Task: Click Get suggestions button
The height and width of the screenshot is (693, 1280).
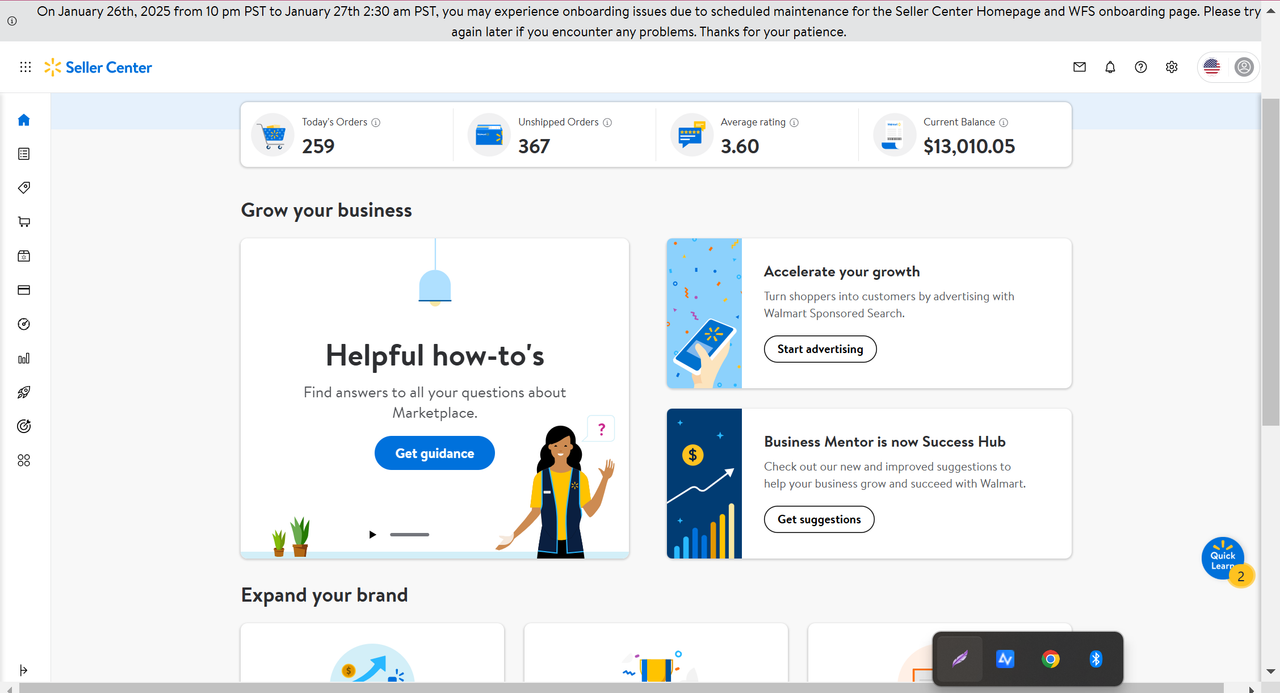Action: click(819, 519)
